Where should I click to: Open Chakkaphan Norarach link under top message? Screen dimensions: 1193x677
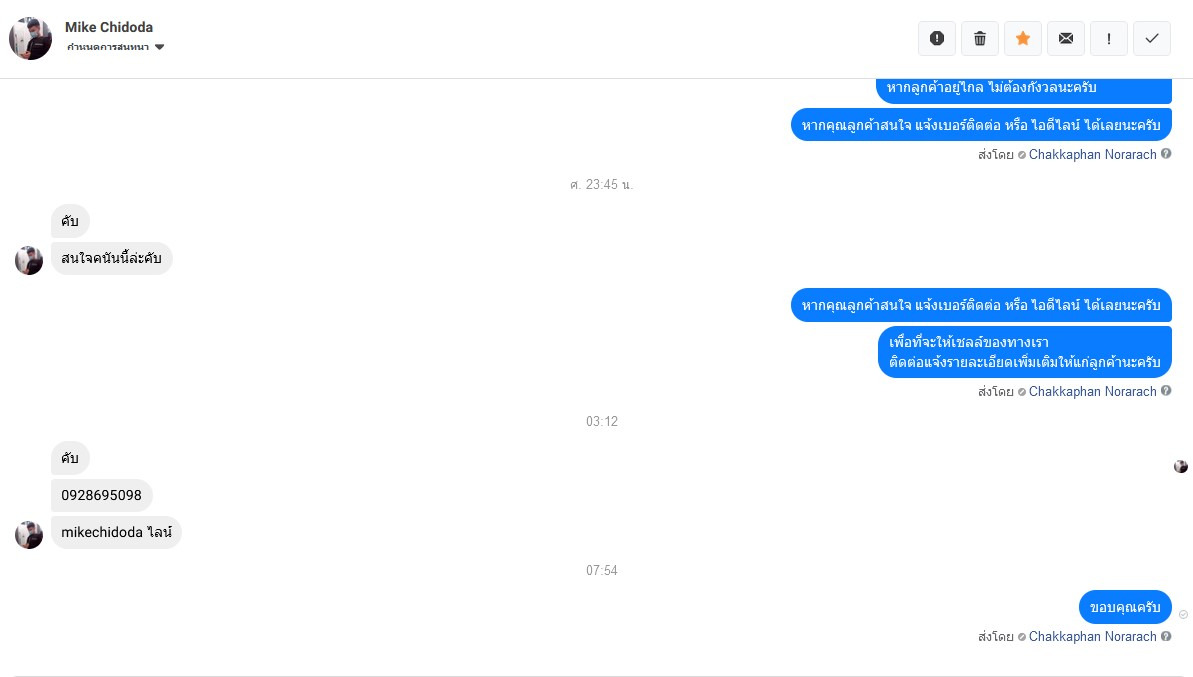pos(1093,154)
